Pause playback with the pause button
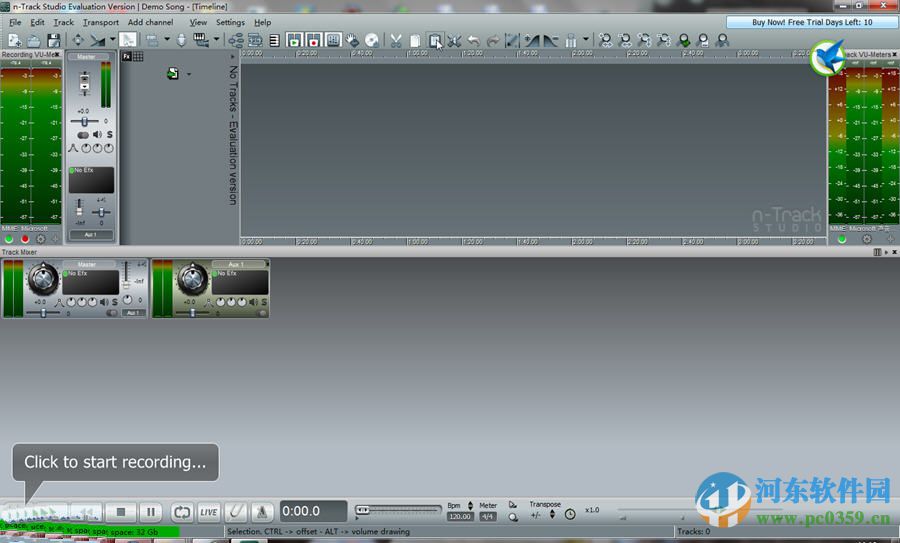The image size is (900, 543). pyautogui.click(x=150, y=511)
